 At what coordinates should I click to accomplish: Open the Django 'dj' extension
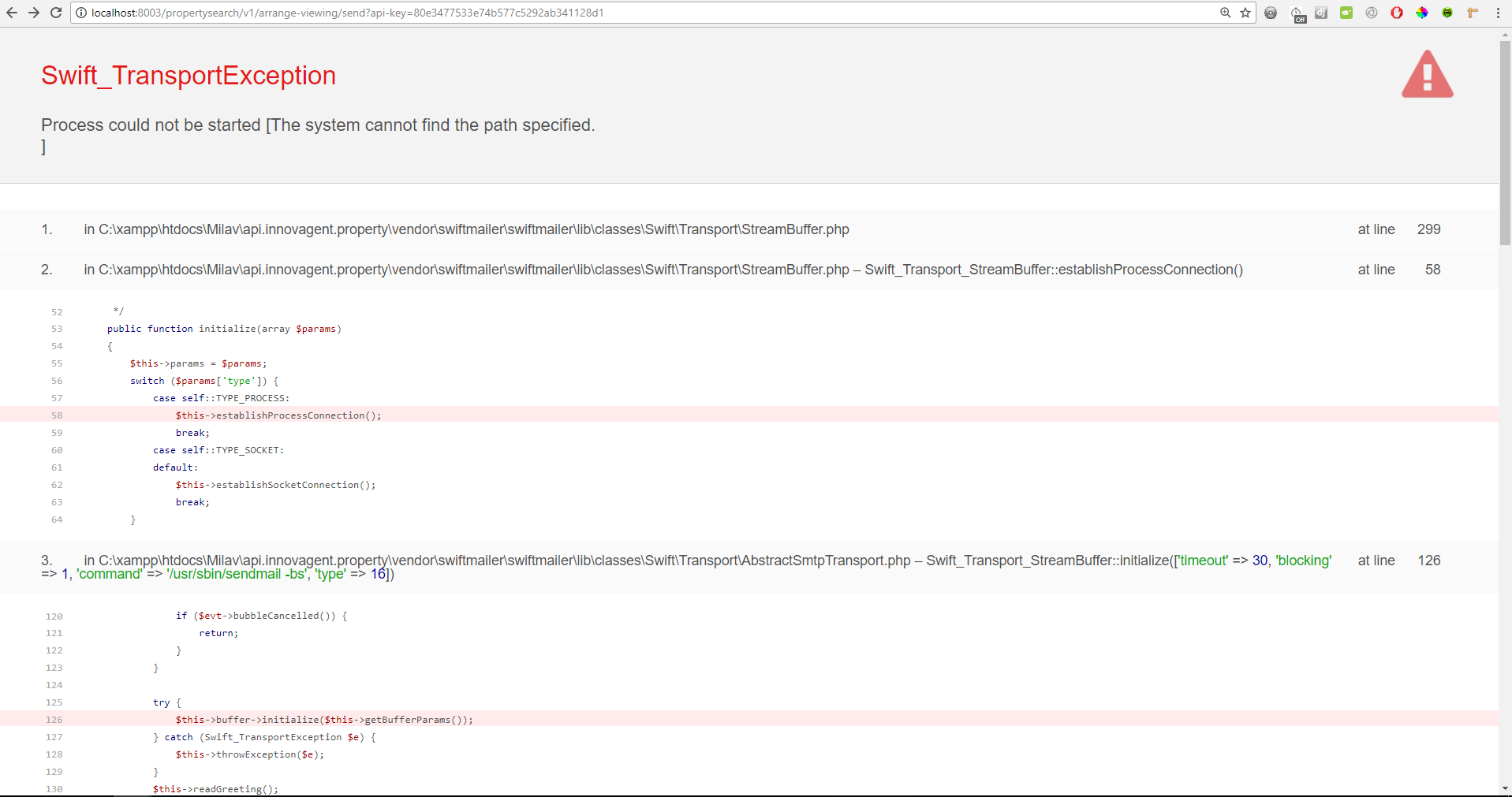[1321, 13]
